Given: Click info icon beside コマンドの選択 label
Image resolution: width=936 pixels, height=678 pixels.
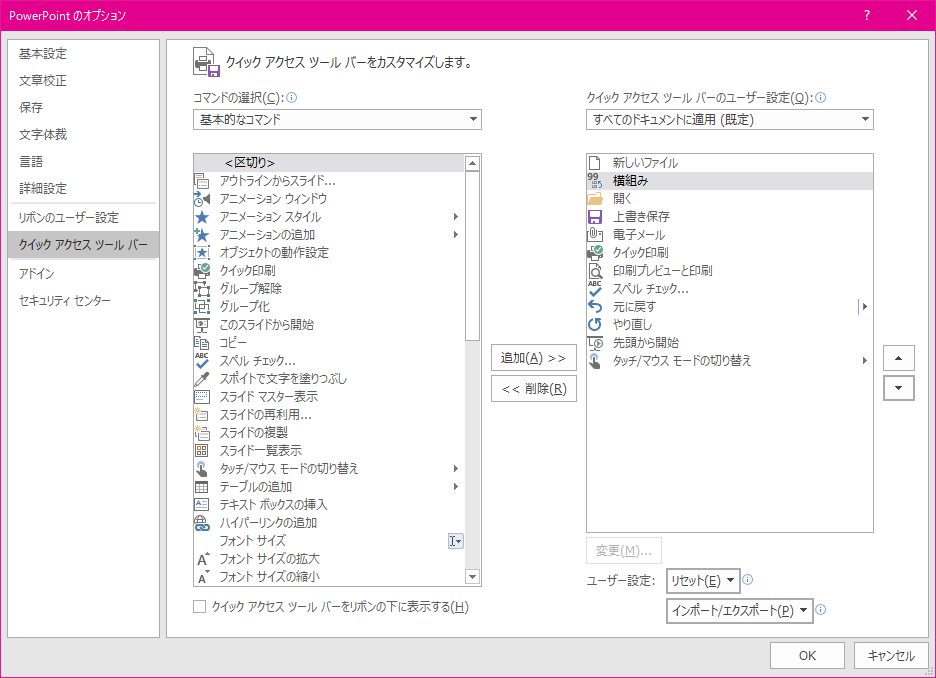Looking at the screenshot, I should (292, 98).
